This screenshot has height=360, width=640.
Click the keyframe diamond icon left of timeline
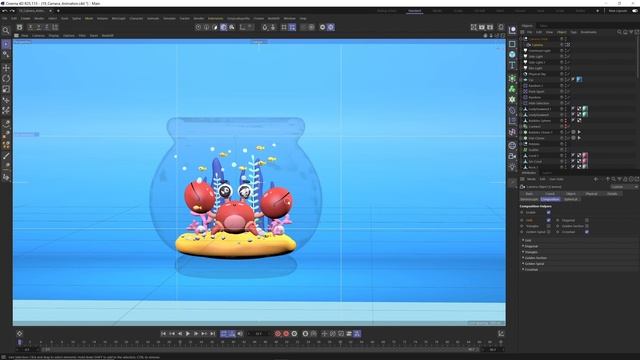click(19, 333)
